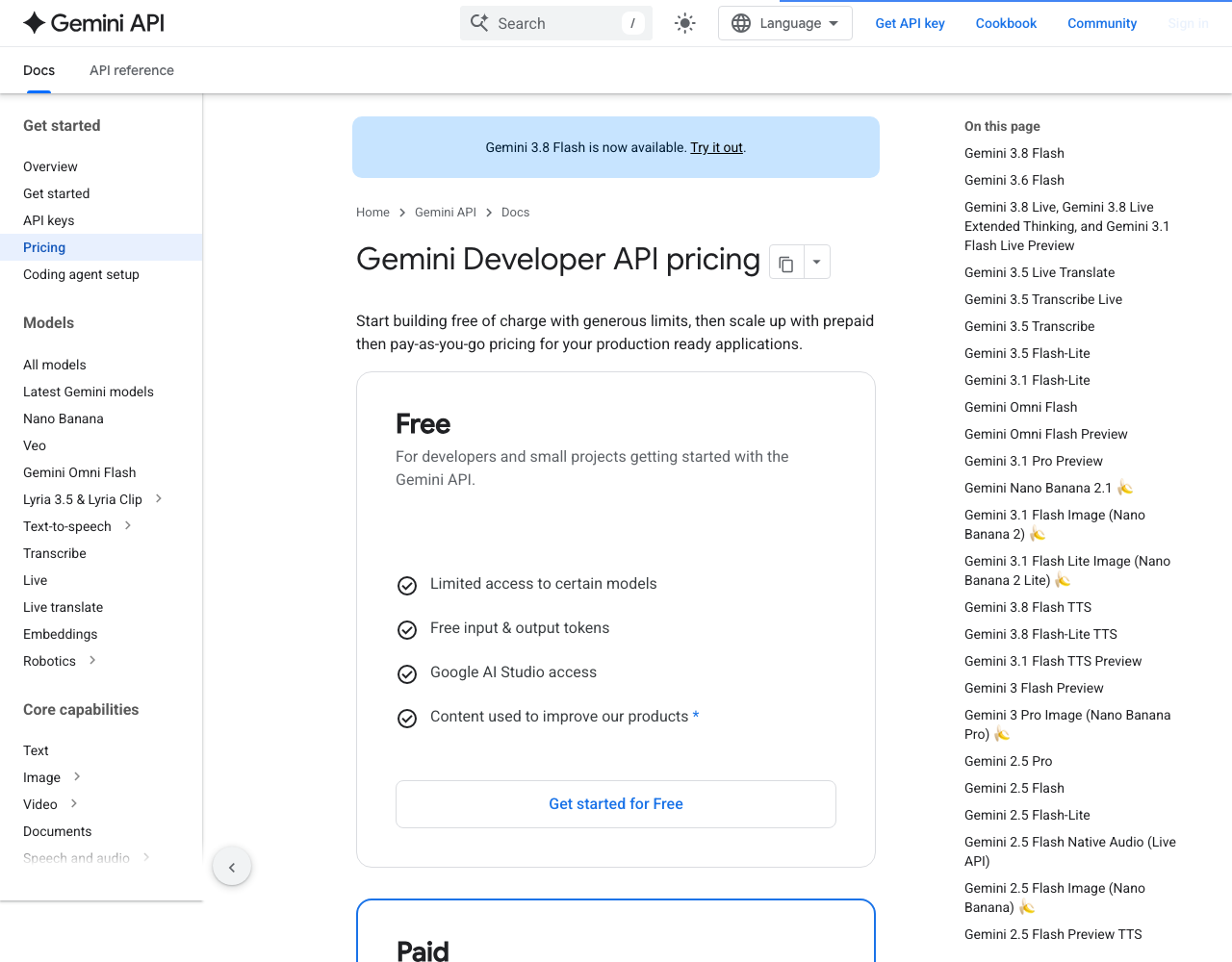The height and width of the screenshot is (962, 1232).
Task: Jump to Gemini 3.8 Flash section
Action: click(x=1014, y=153)
